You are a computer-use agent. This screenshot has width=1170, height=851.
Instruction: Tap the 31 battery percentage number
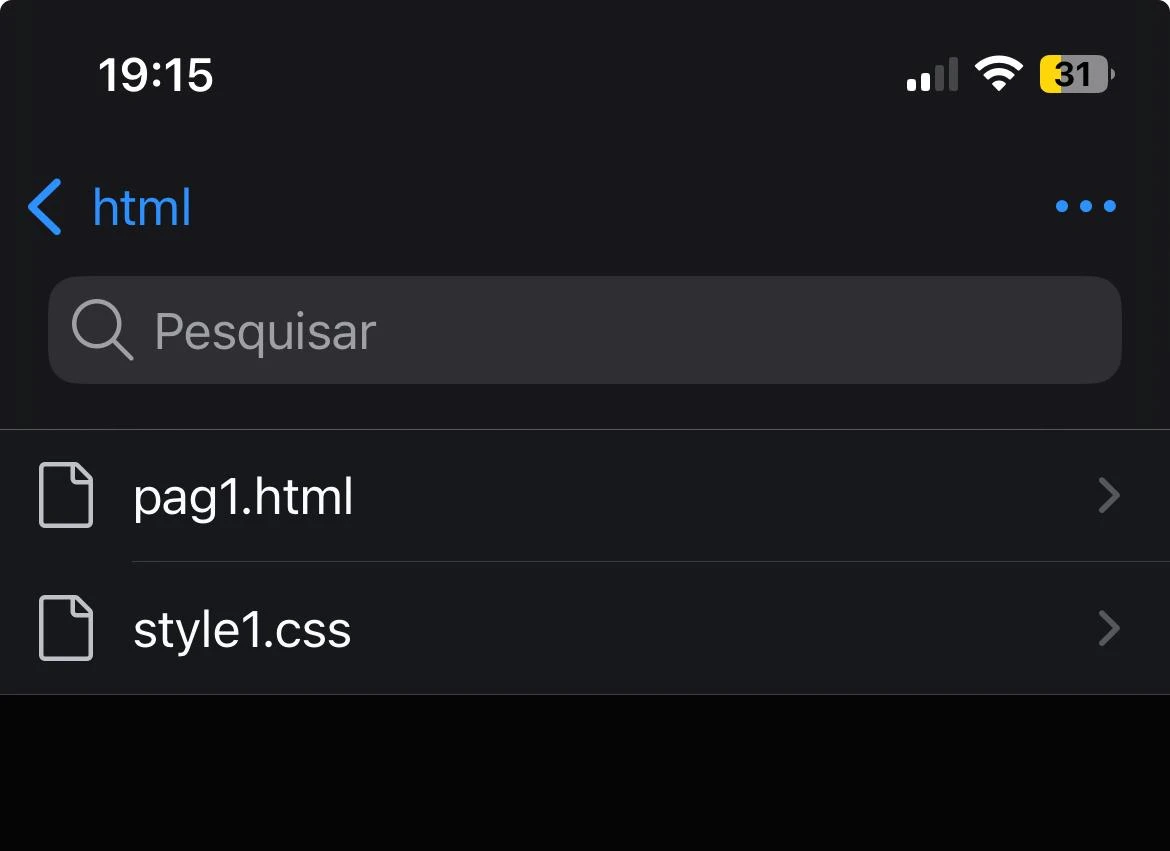1073,75
